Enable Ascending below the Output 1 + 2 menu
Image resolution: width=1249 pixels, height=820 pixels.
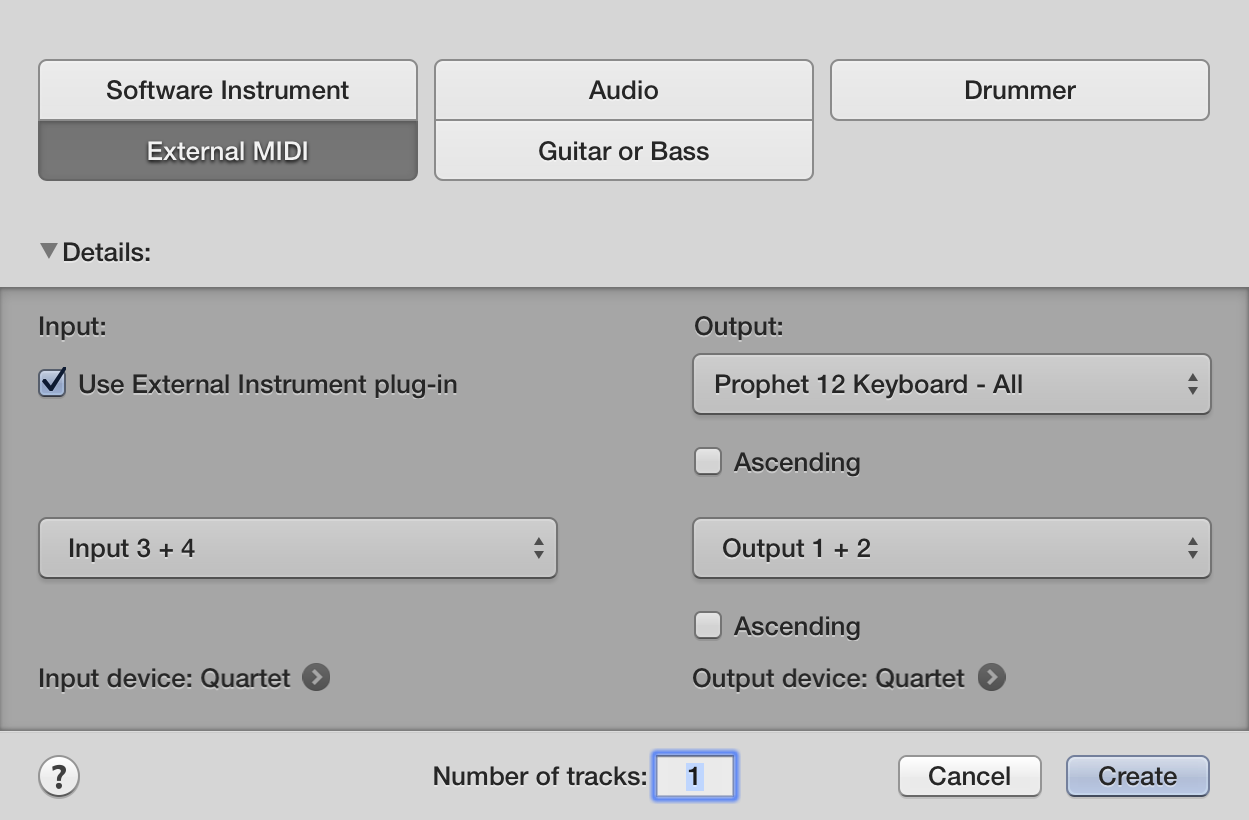pyautogui.click(x=708, y=625)
